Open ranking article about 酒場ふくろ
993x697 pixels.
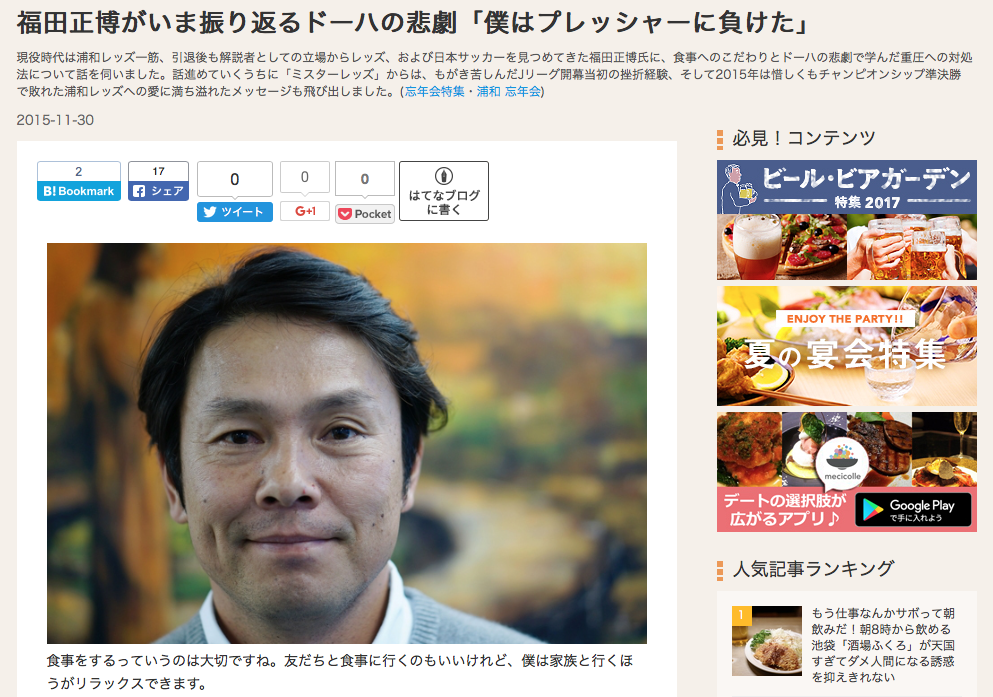coord(883,644)
